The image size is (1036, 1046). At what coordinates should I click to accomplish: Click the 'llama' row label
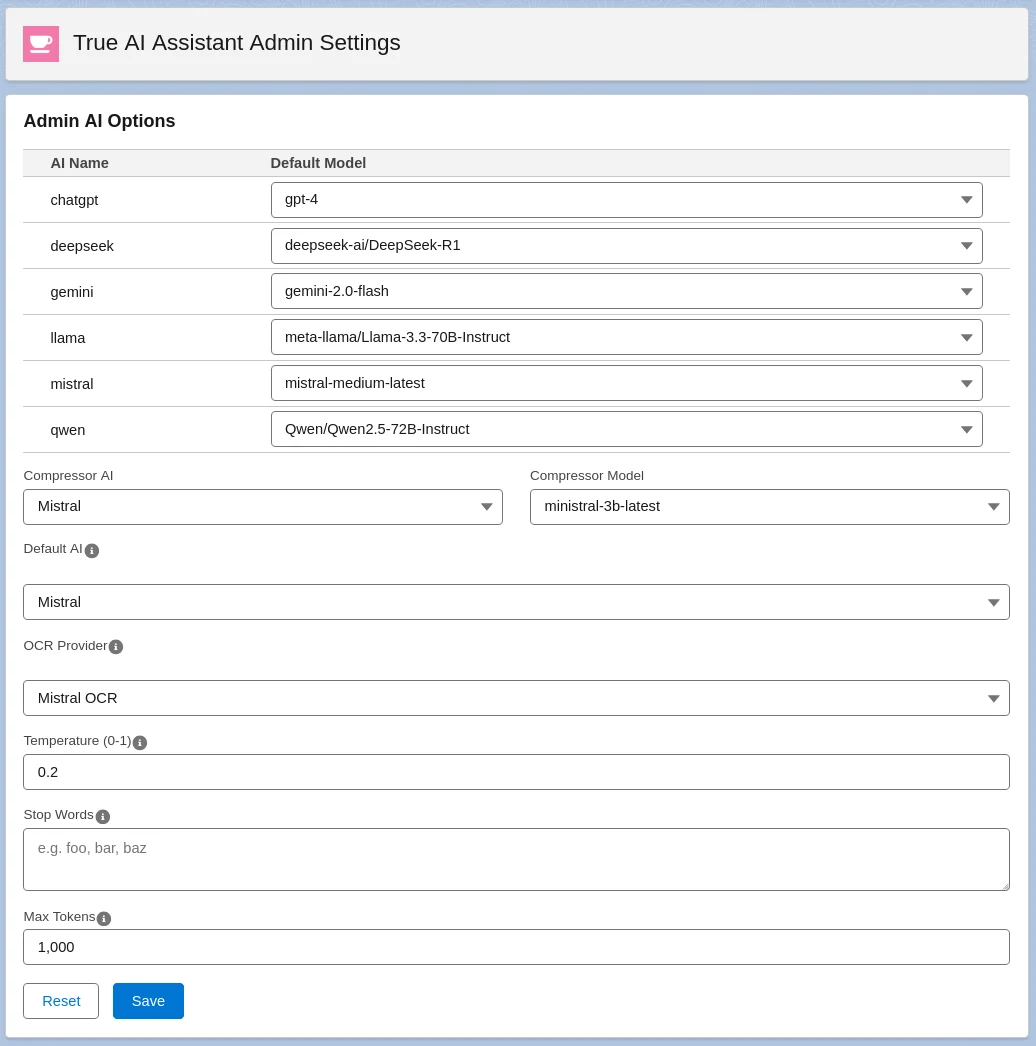[68, 338]
